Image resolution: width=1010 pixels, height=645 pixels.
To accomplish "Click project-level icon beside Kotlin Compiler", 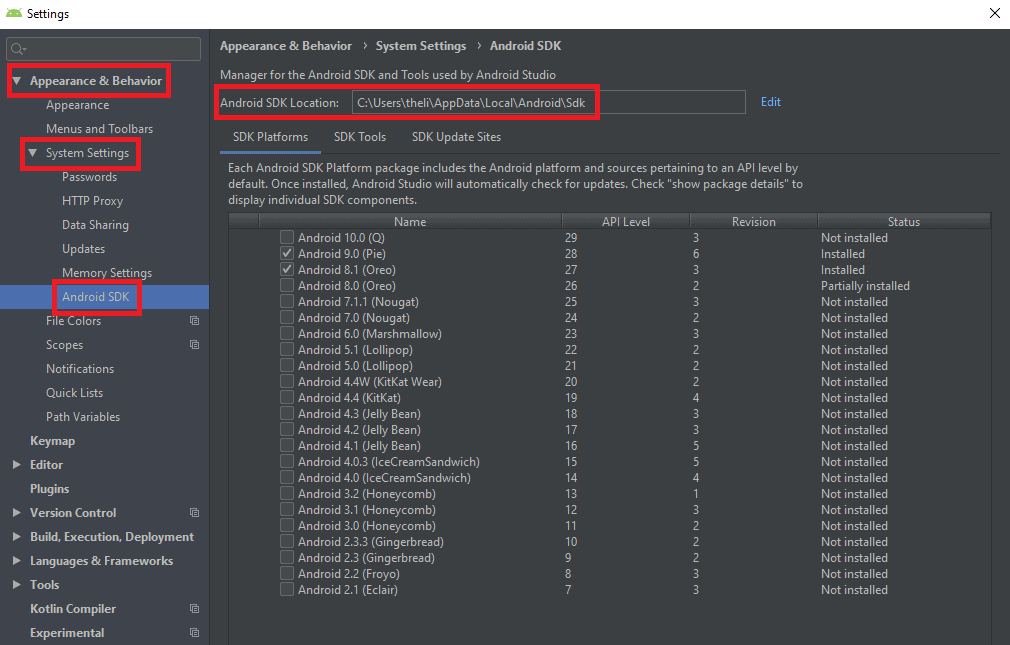I will (194, 609).
